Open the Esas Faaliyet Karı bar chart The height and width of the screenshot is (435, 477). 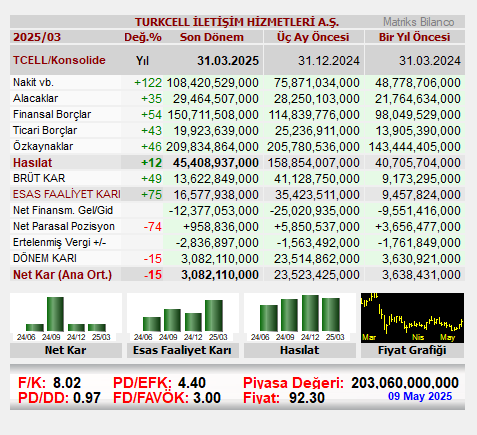point(183,318)
